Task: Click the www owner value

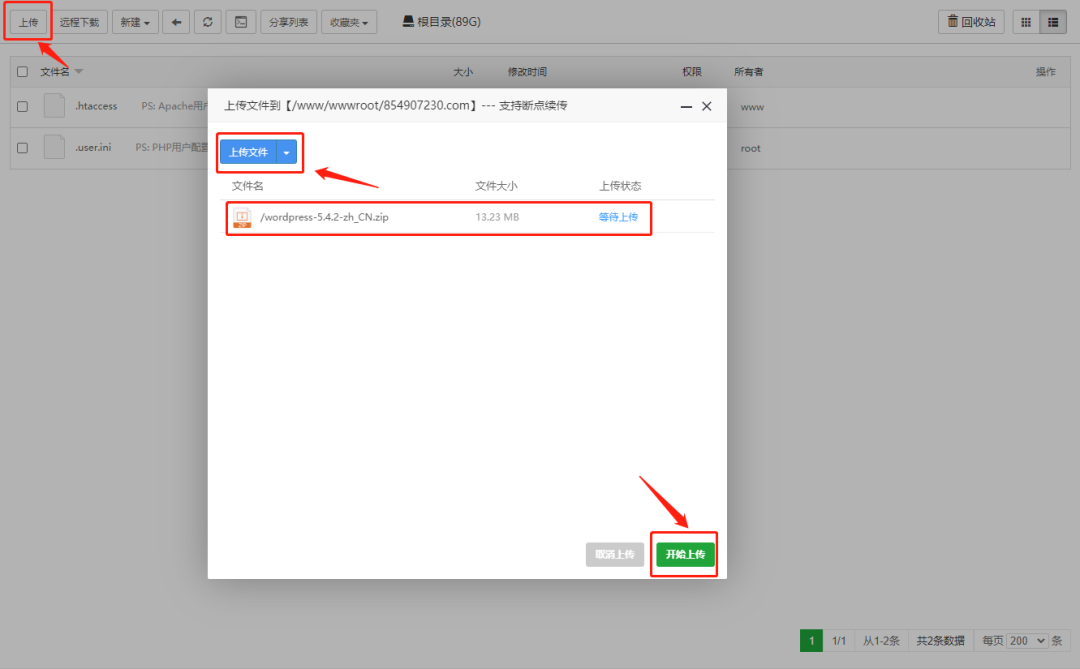Action: tap(752, 107)
